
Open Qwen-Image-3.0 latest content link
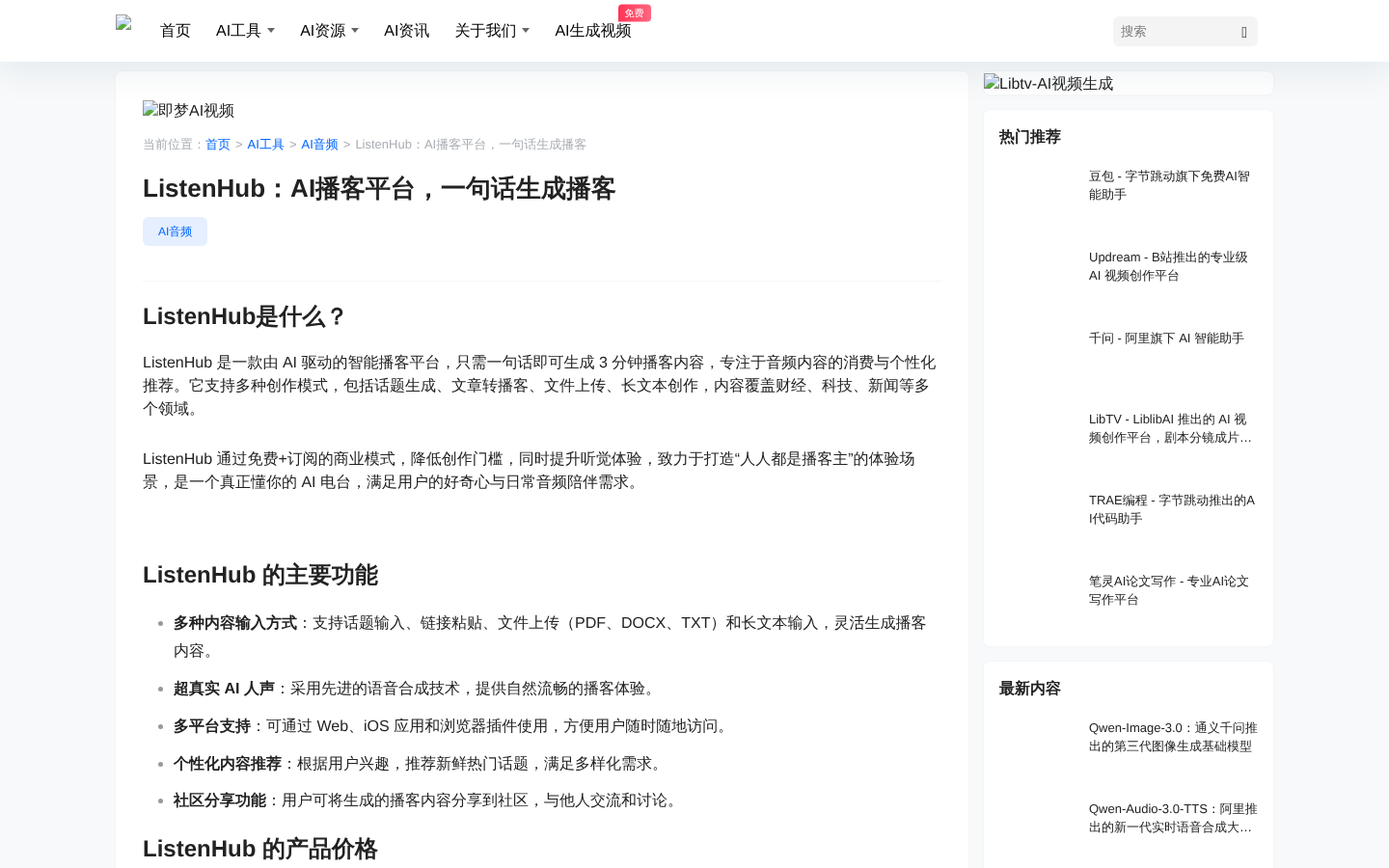click(1173, 737)
